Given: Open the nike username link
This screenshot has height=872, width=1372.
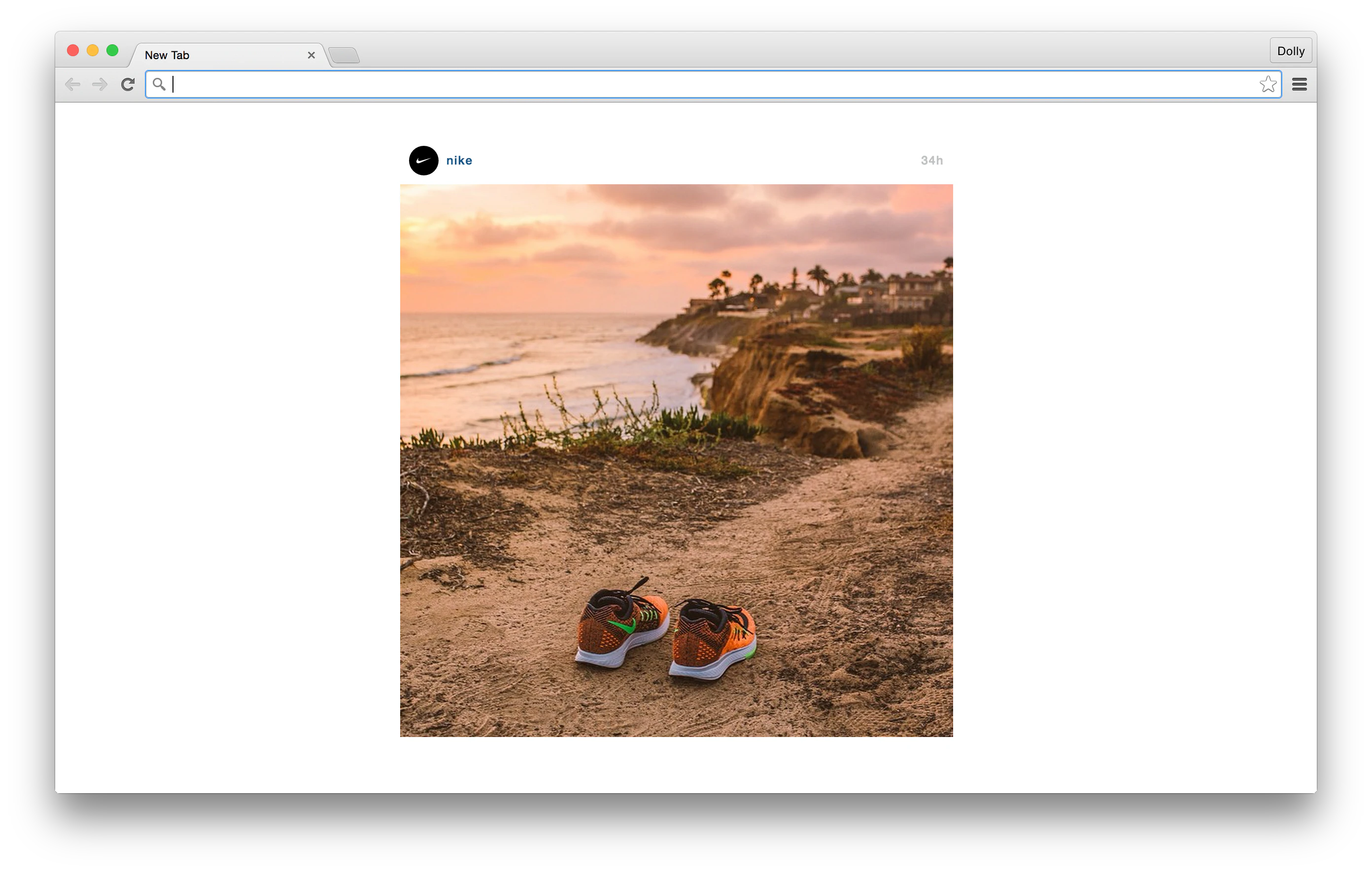Looking at the screenshot, I should pos(458,160).
